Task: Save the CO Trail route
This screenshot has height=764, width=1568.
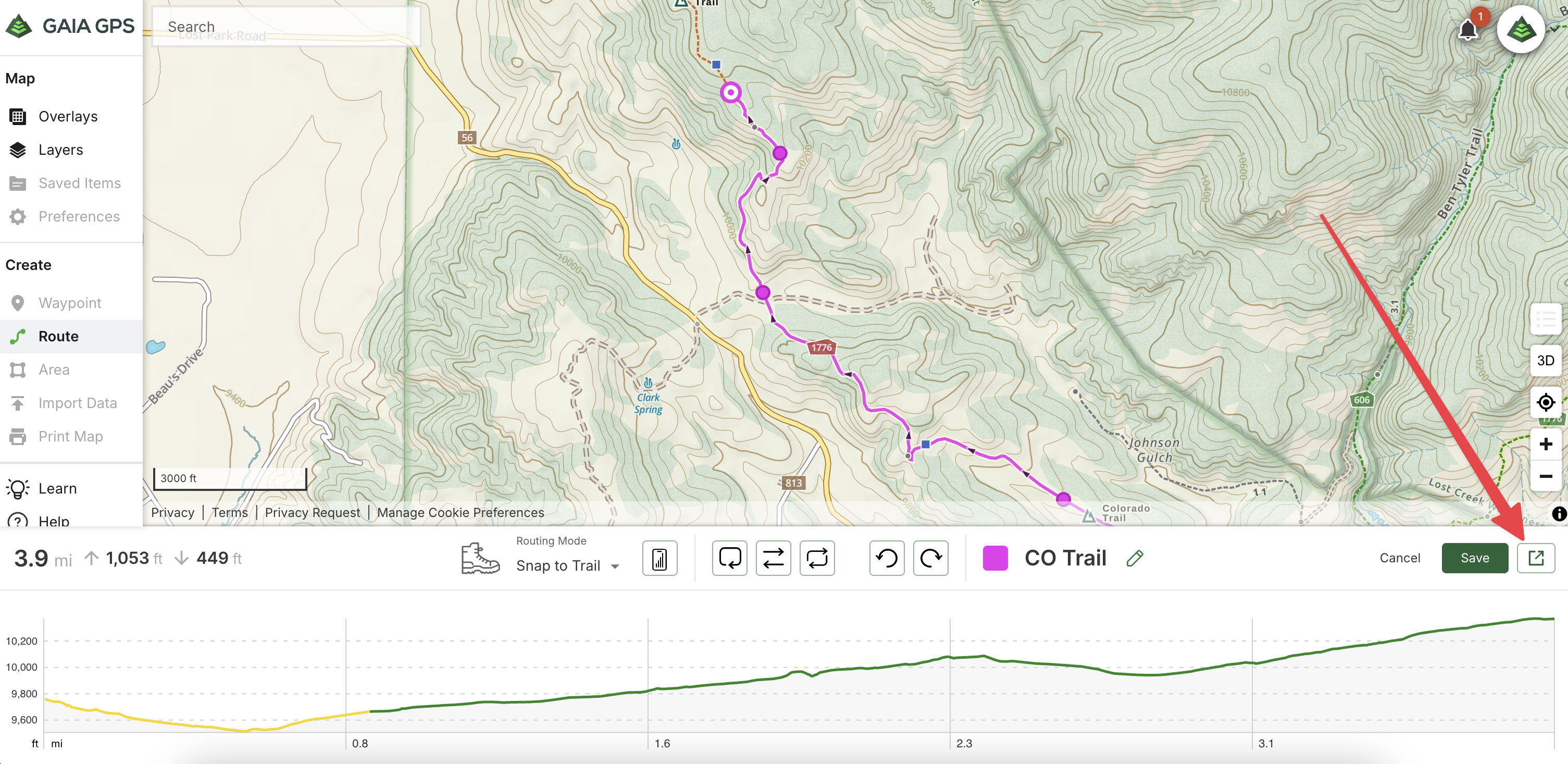Action: [1474, 558]
